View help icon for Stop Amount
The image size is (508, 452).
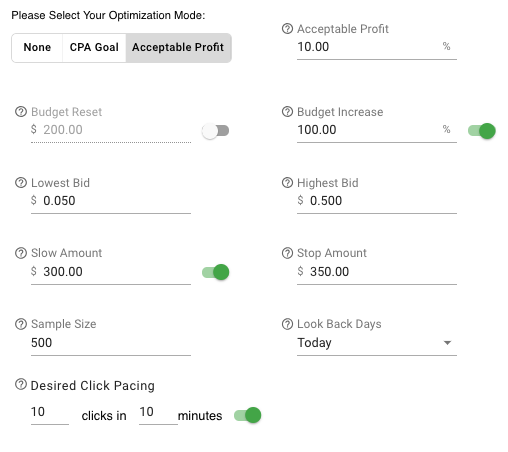(287, 253)
